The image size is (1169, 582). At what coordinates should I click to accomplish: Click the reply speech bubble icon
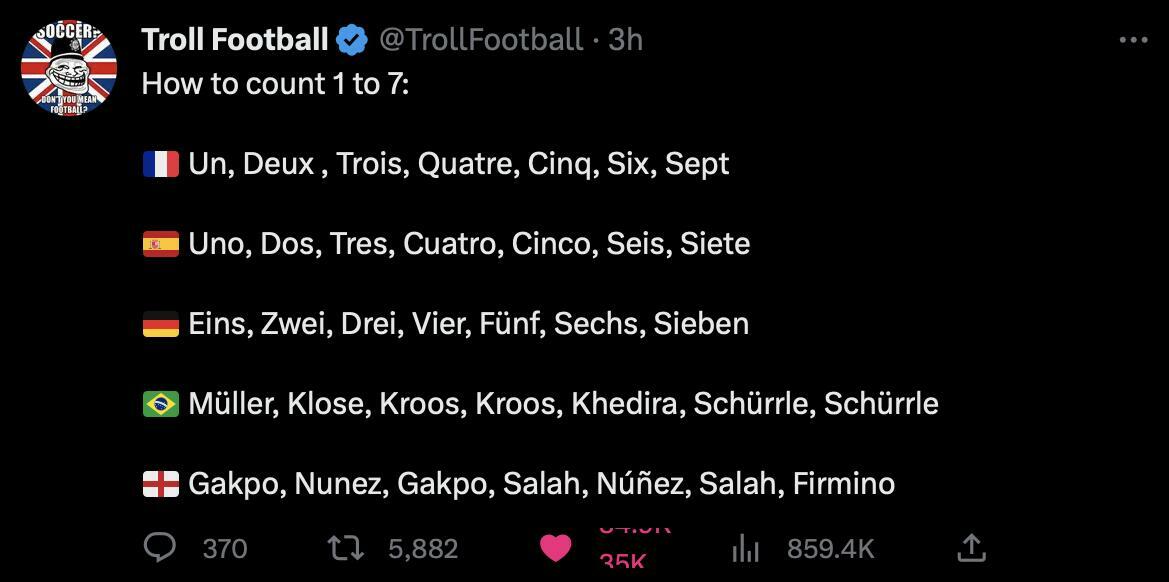(x=160, y=547)
